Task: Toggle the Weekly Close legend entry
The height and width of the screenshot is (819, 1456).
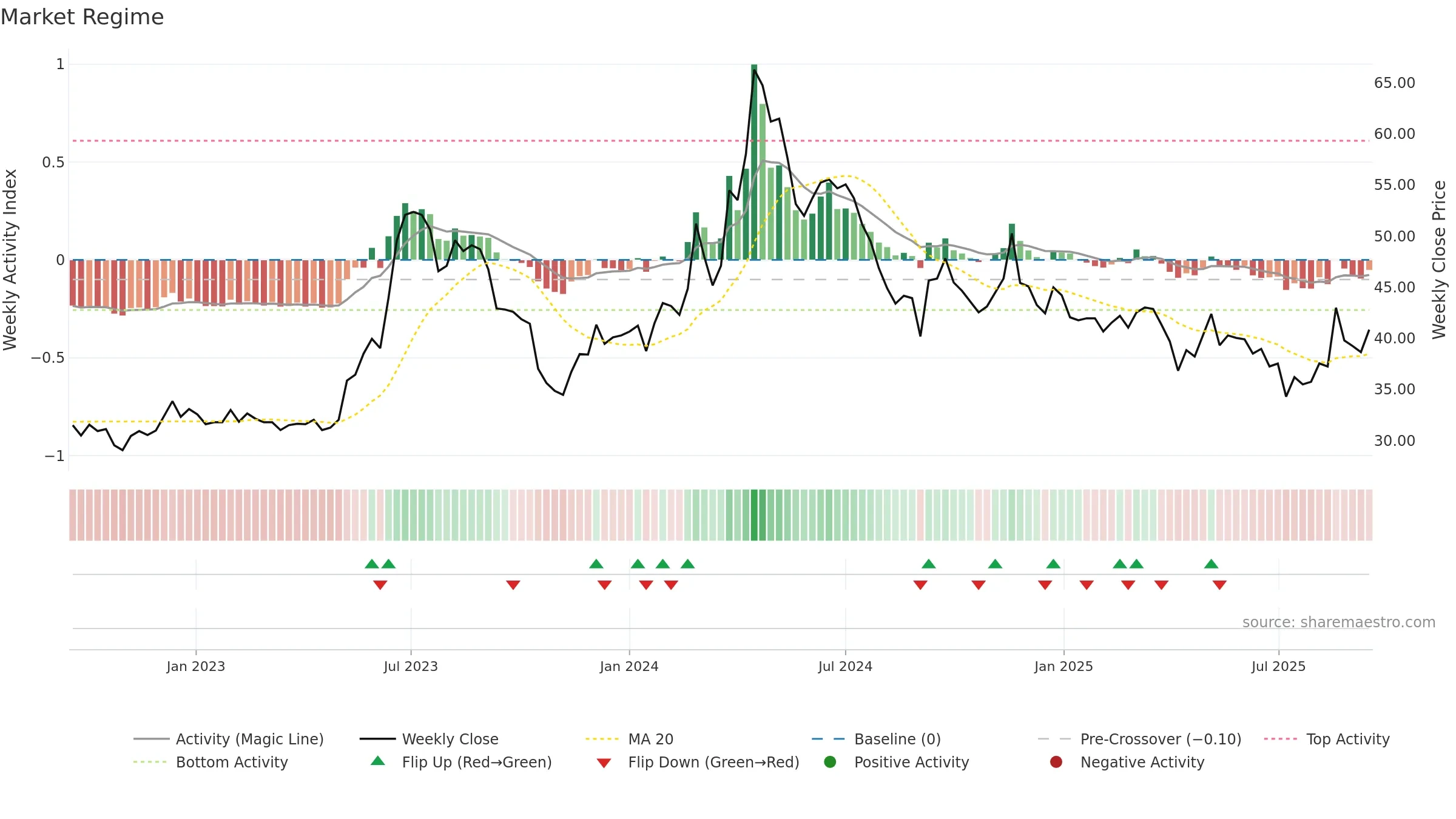Action: (x=430, y=739)
